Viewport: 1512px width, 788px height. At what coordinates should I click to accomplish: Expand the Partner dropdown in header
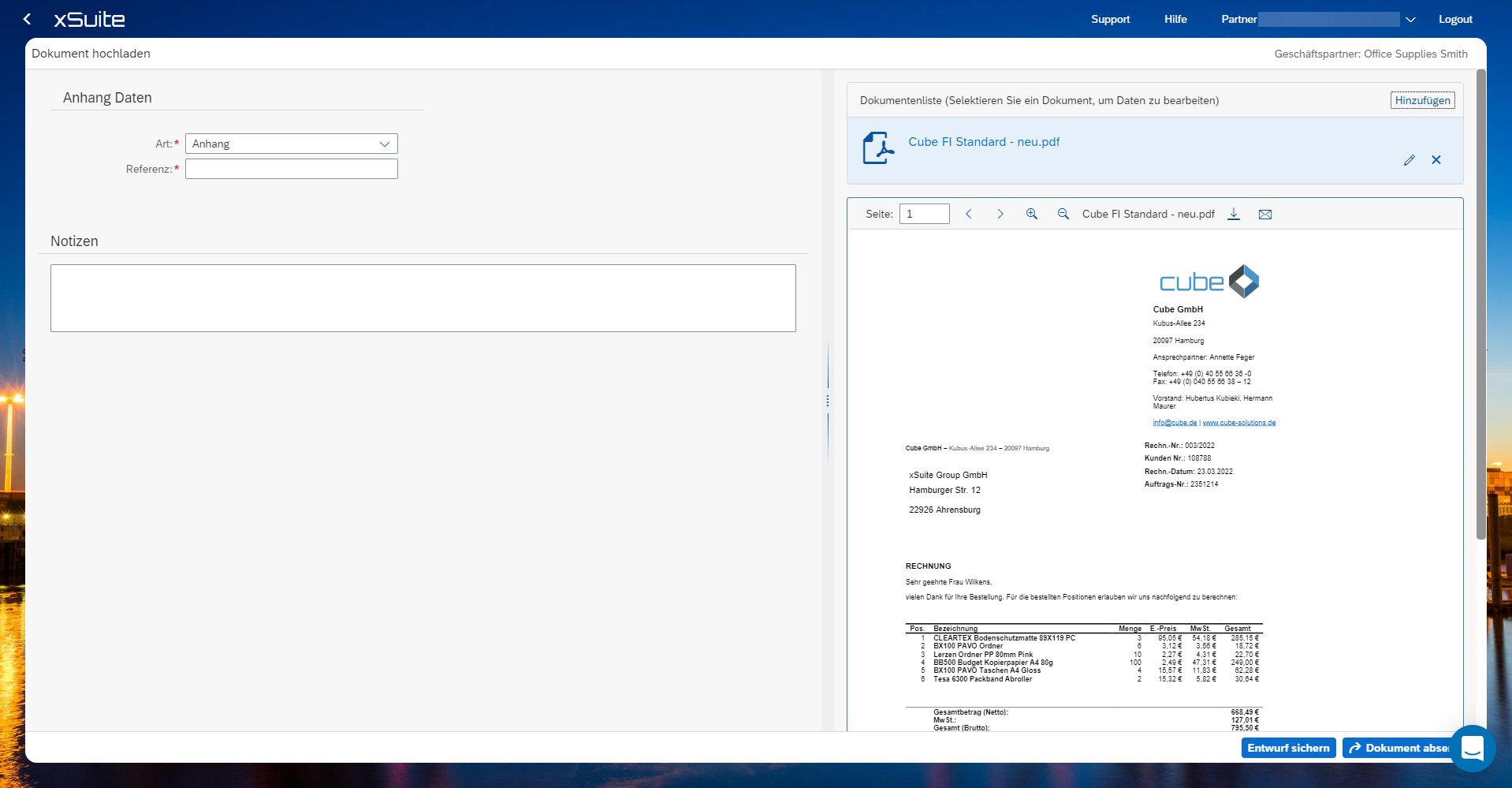[1410, 20]
